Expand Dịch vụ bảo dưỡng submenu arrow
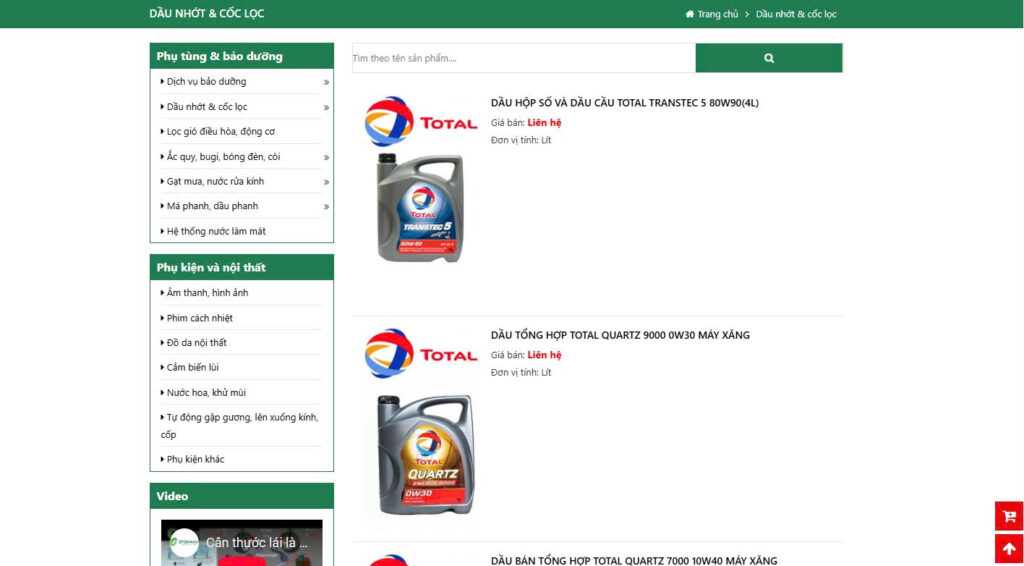1024x566 pixels. coord(326,82)
